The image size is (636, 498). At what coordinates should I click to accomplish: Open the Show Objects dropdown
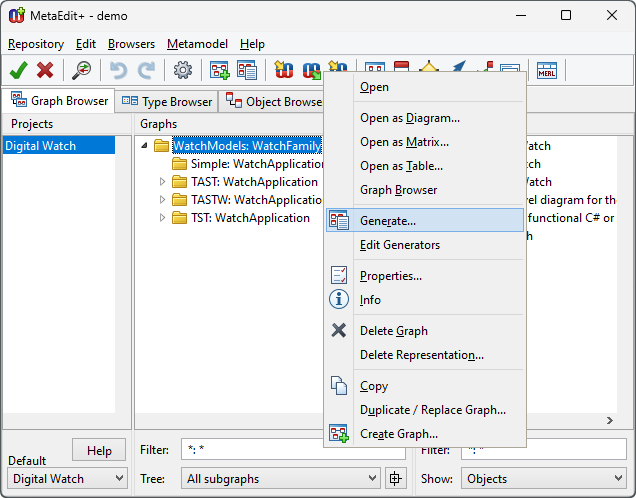543,479
